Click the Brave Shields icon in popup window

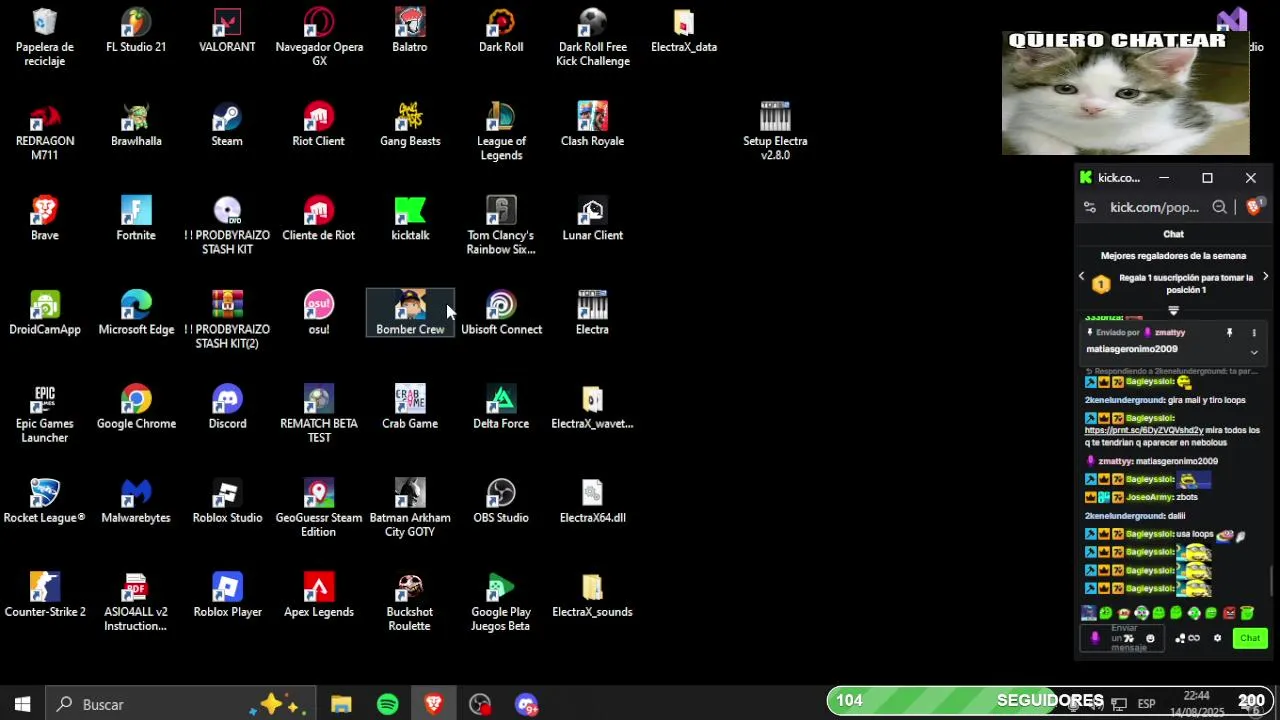(x=1254, y=206)
